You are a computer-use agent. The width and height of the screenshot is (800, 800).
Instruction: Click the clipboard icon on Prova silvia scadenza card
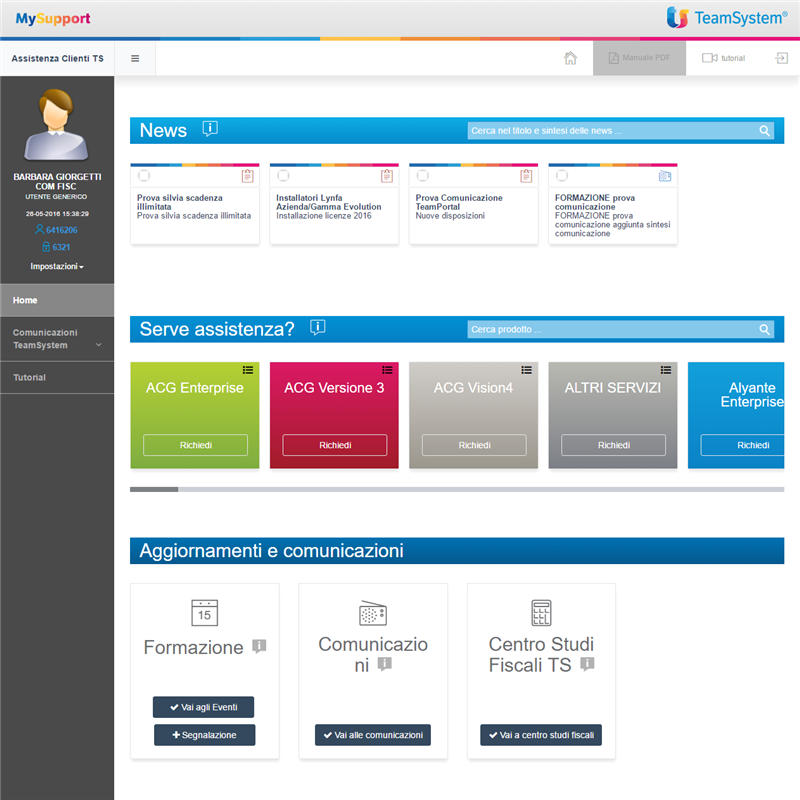[247, 176]
